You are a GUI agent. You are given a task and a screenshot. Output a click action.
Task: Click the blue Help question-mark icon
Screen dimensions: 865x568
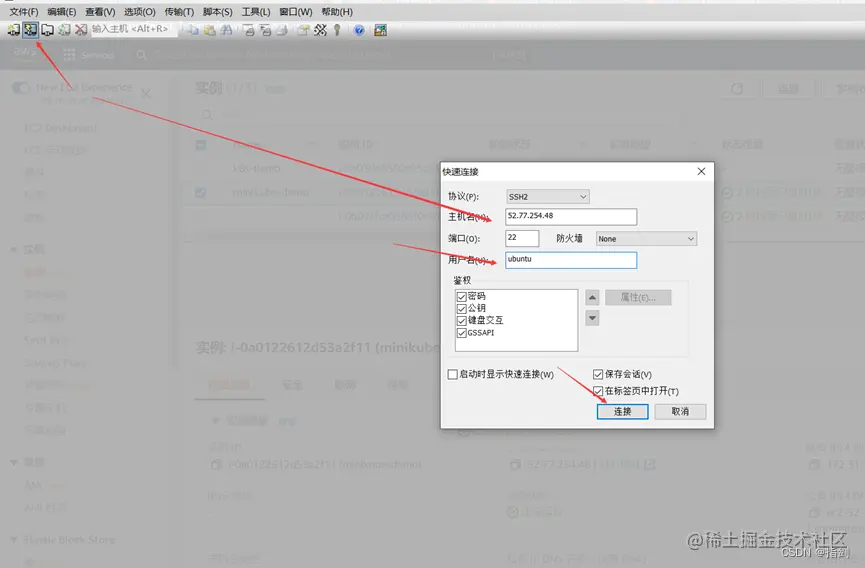359,30
